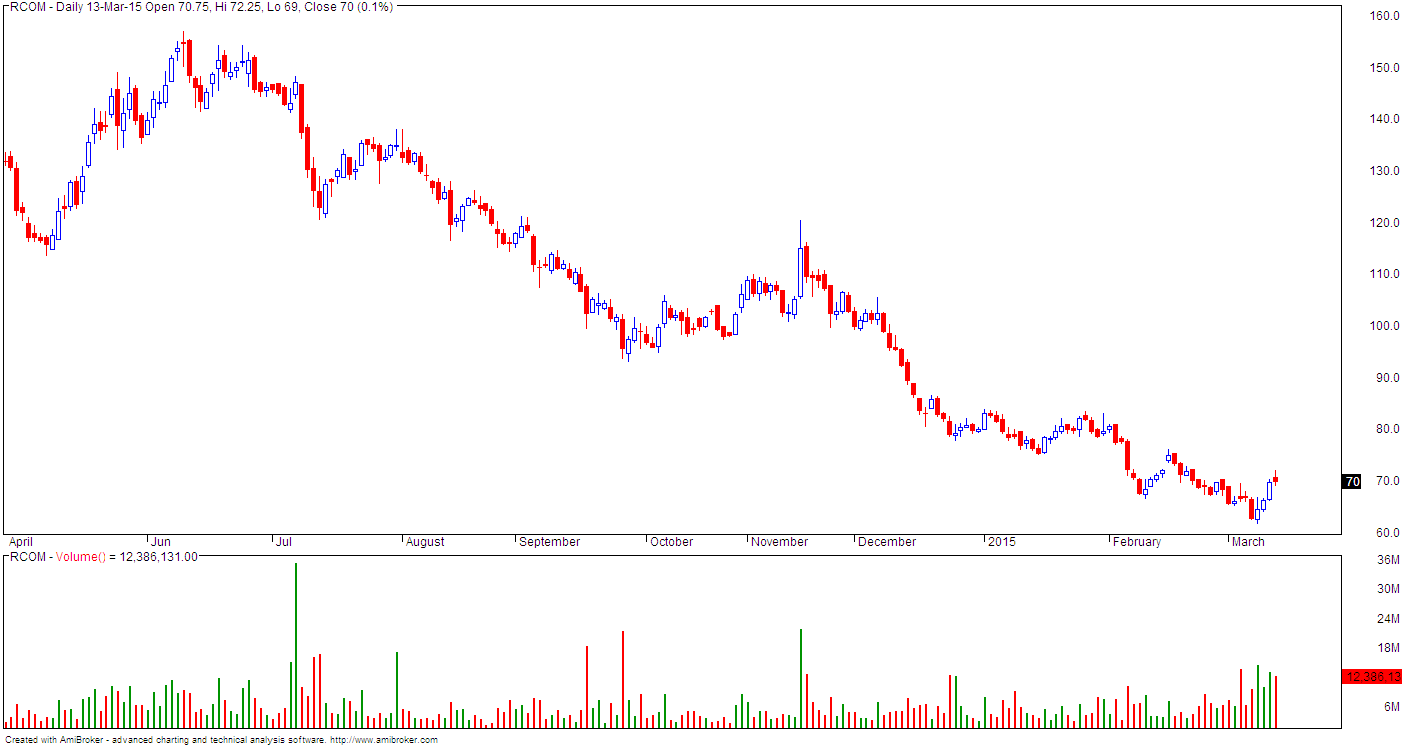Click the Jul month label
Screen dimensions: 1402x746
(x=284, y=541)
